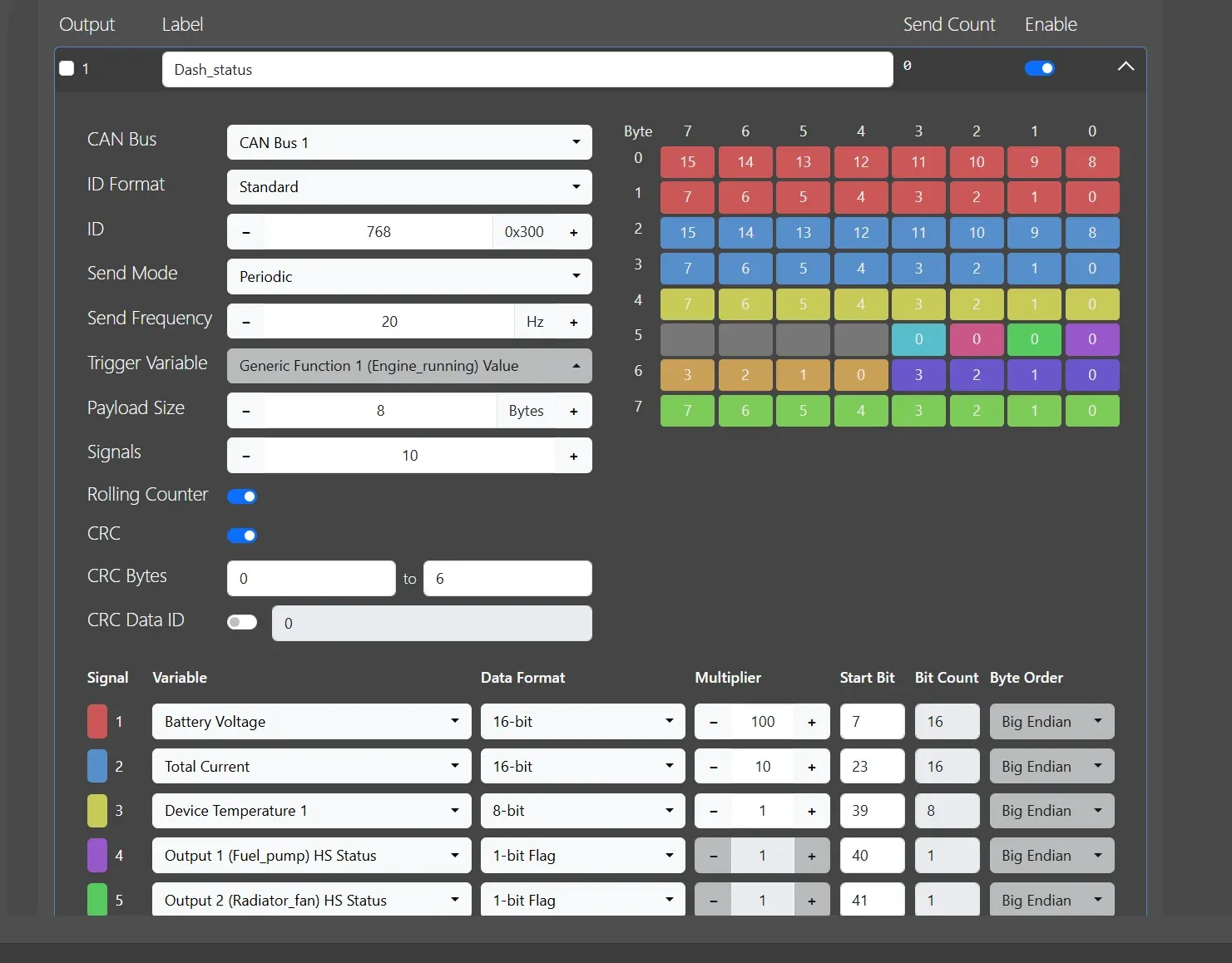Increase the Signals count
This screenshot has height=963, width=1232.
574,456
